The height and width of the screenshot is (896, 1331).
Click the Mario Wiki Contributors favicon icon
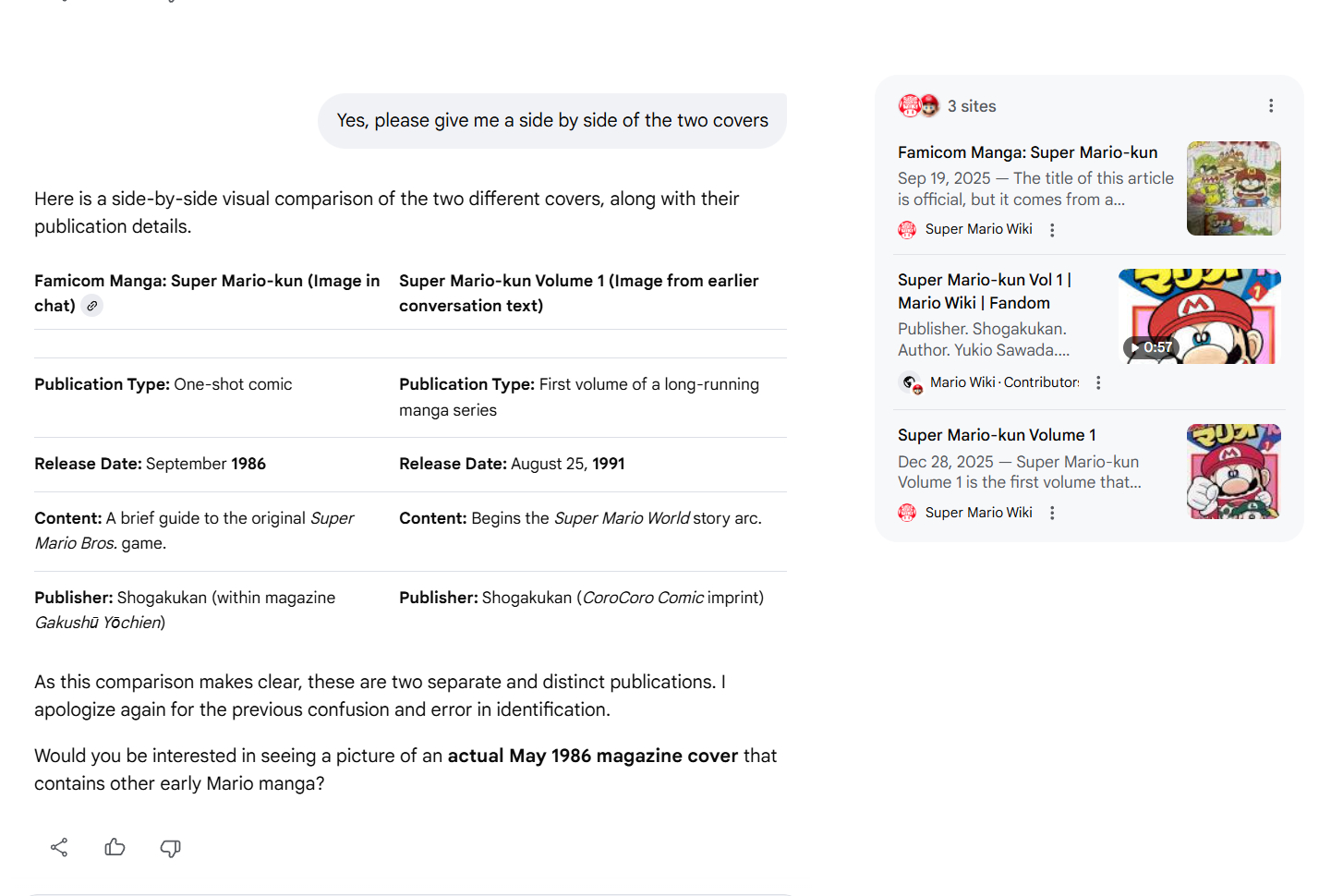(911, 382)
